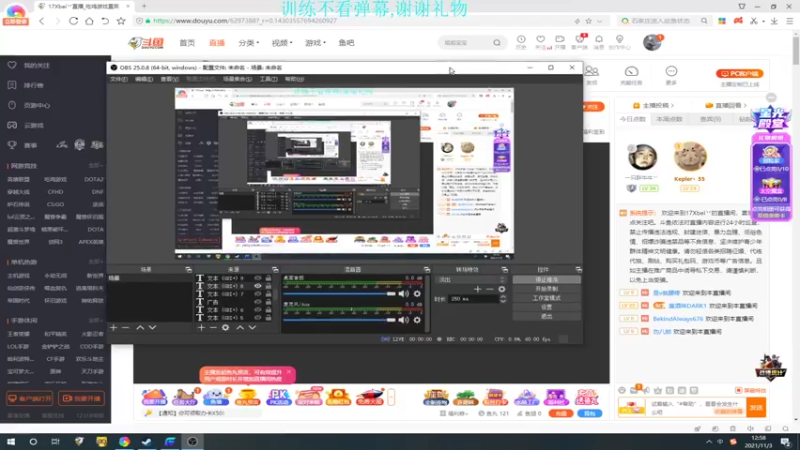Pop out the Controls dock panel
Screen dimensions: 800x450
578,269
